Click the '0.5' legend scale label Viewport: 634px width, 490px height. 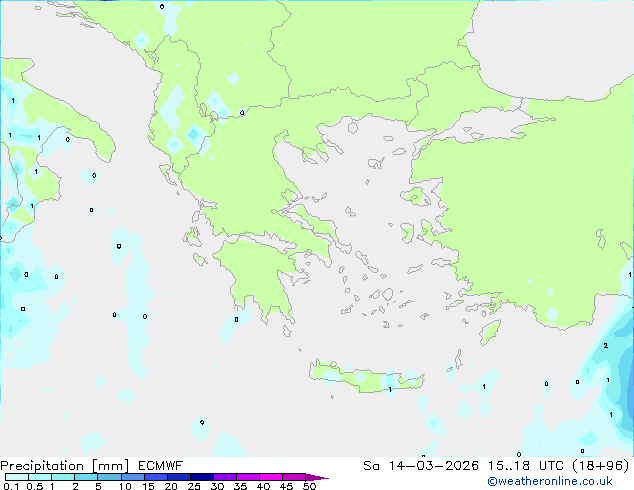35,486
